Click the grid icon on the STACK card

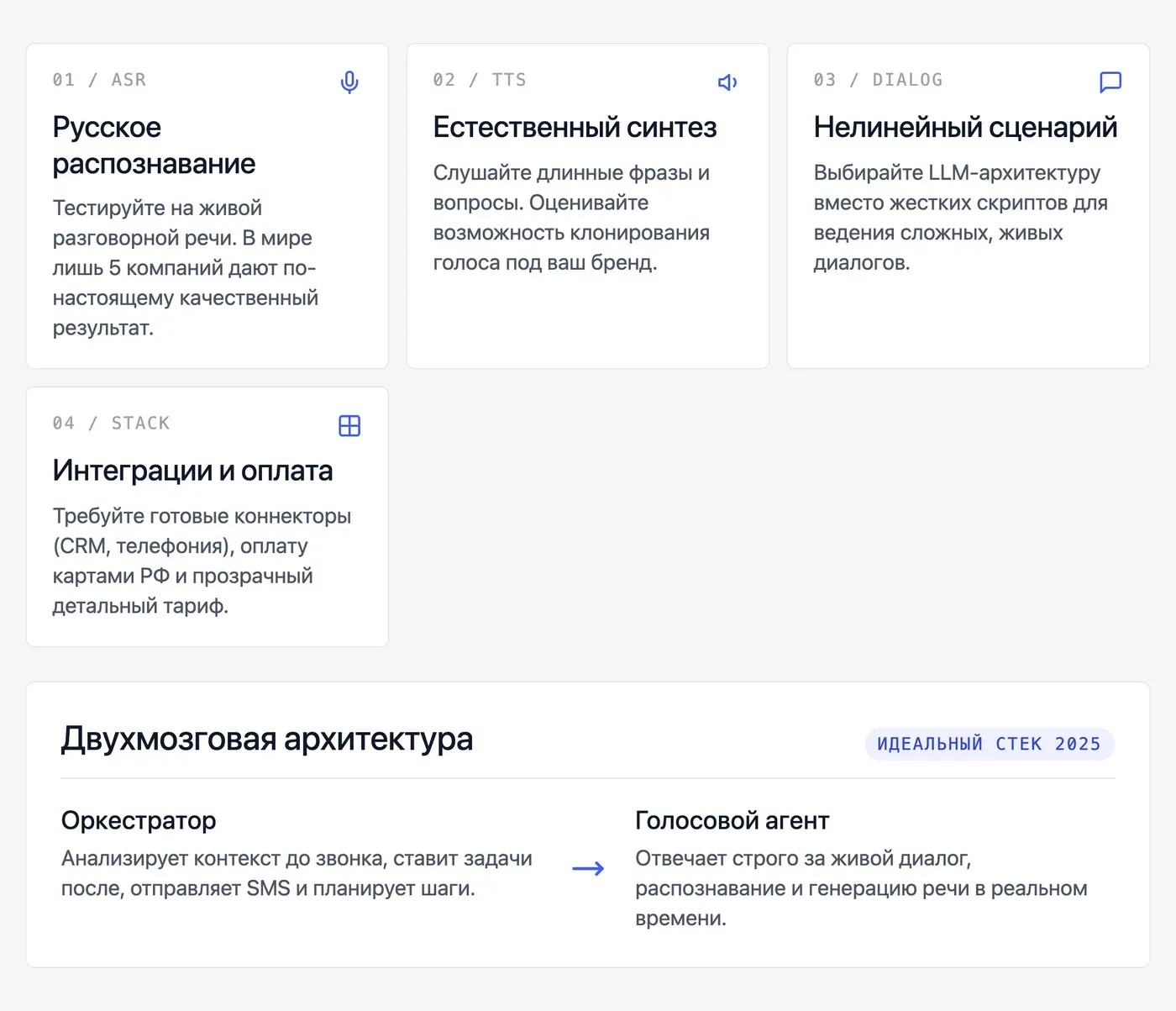click(349, 426)
